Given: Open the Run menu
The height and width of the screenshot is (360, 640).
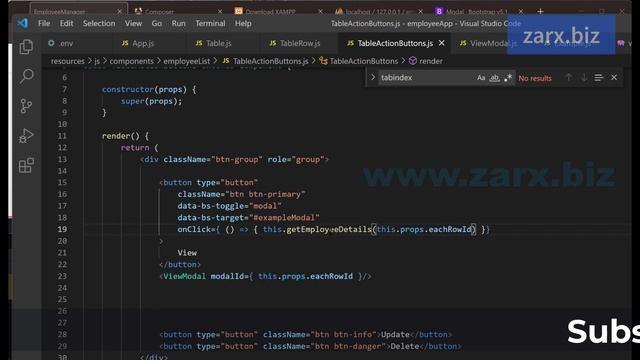Looking at the screenshot, I should click(178, 23).
